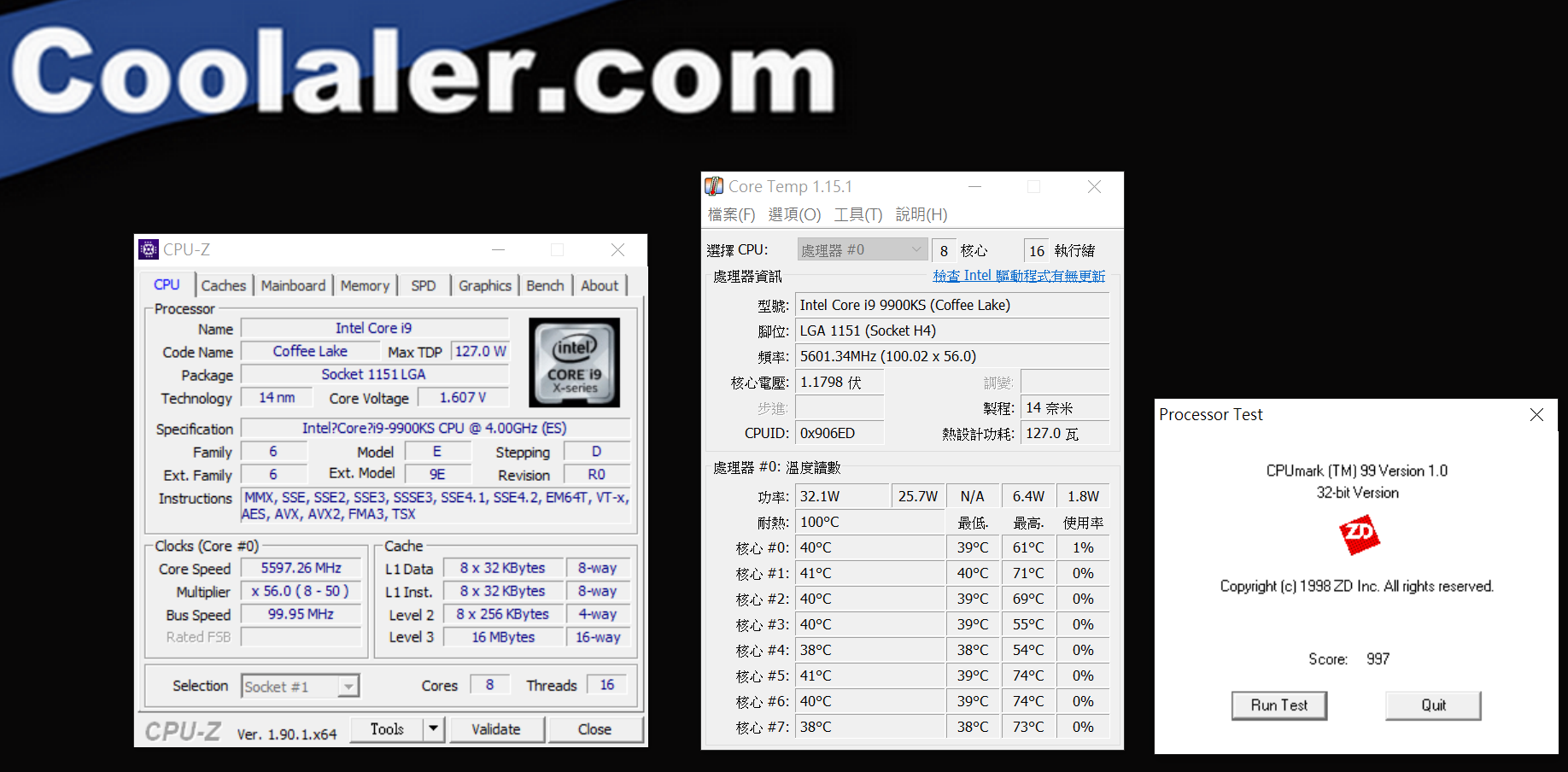Image resolution: width=1568 pixels, height=772 pixels.
Task: Click the 核心 #5 max temperature 74°C
Action: click(x=1028, y=675)
